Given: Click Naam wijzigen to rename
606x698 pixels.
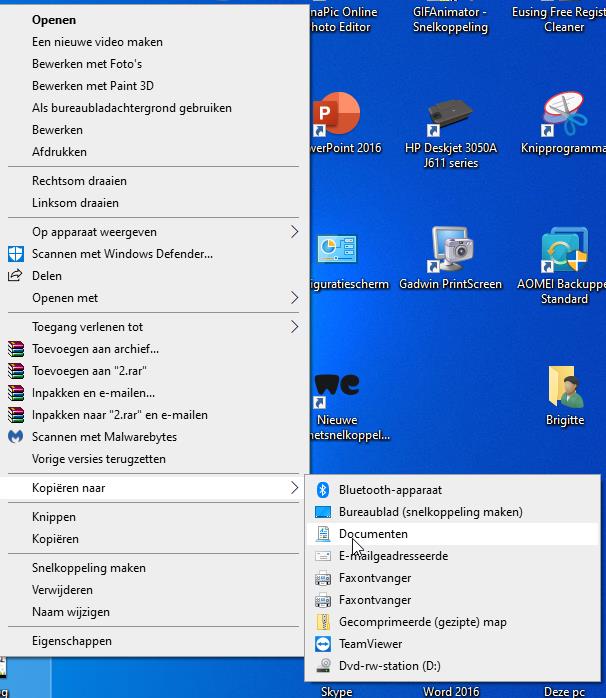Looking at the screenshot, I should click(71, 612).
